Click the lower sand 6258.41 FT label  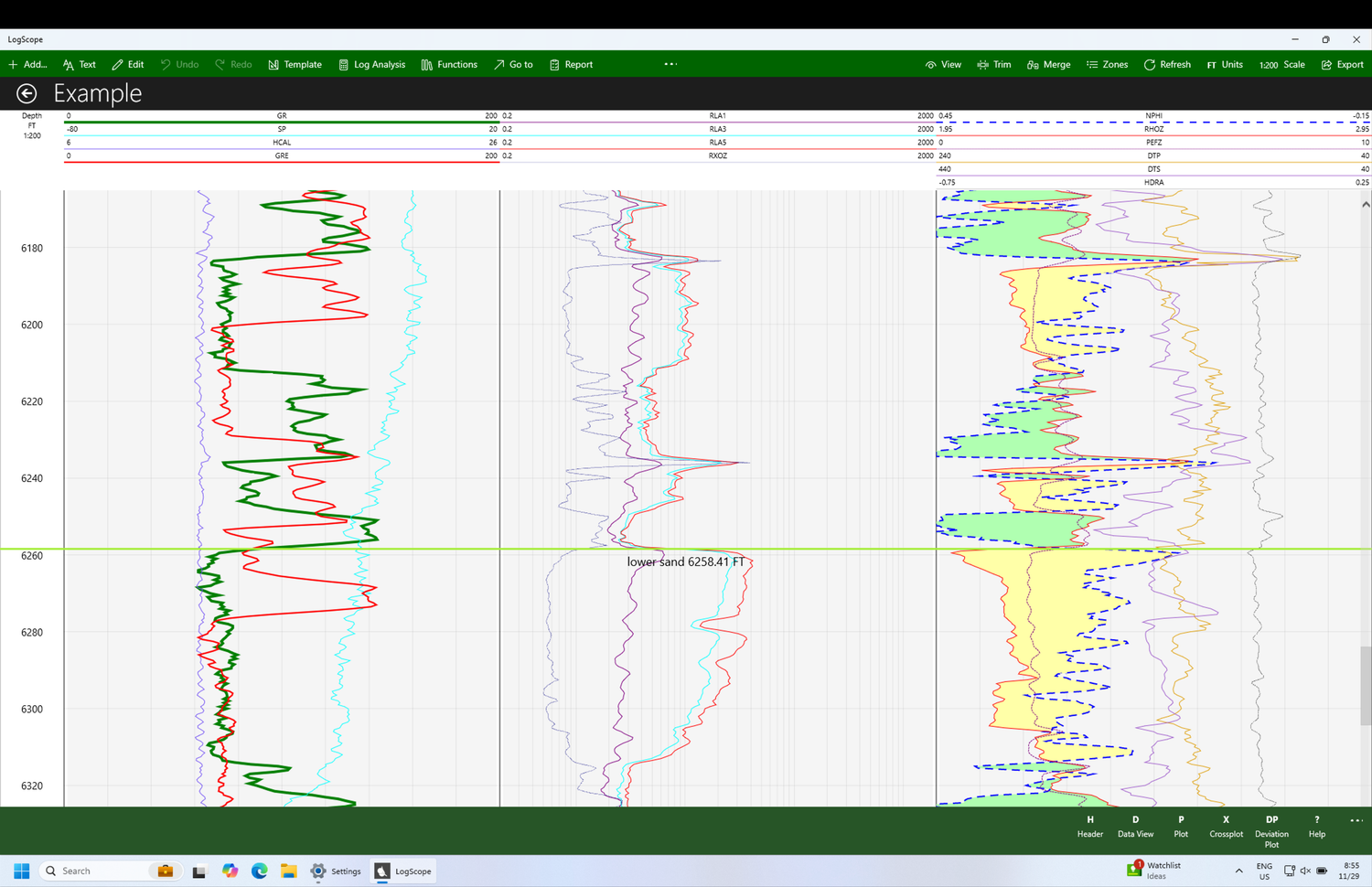(685, 562)
